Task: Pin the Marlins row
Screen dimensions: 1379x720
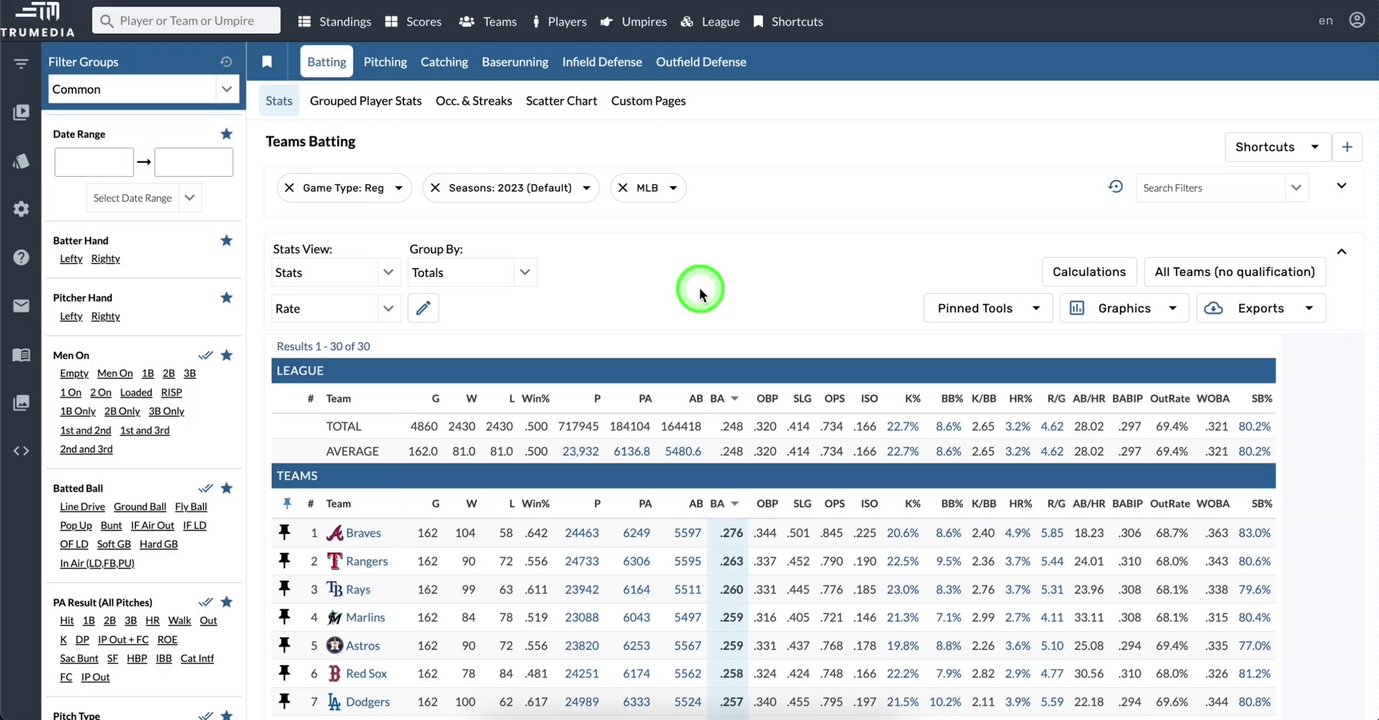Action: pyautogui.click(x=284, y=617)
